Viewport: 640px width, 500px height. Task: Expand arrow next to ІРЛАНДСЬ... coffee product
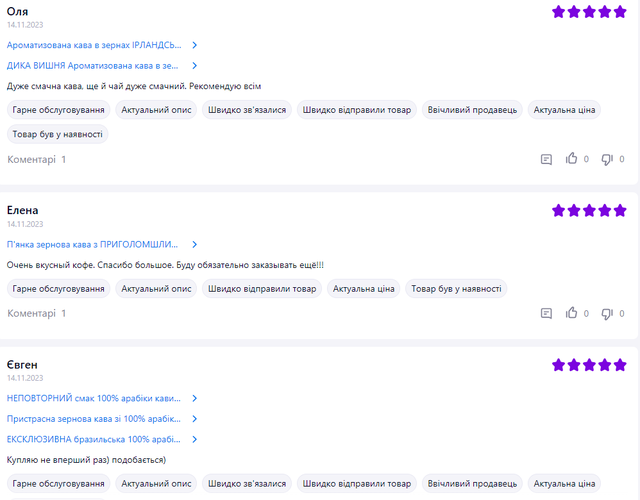195,45
